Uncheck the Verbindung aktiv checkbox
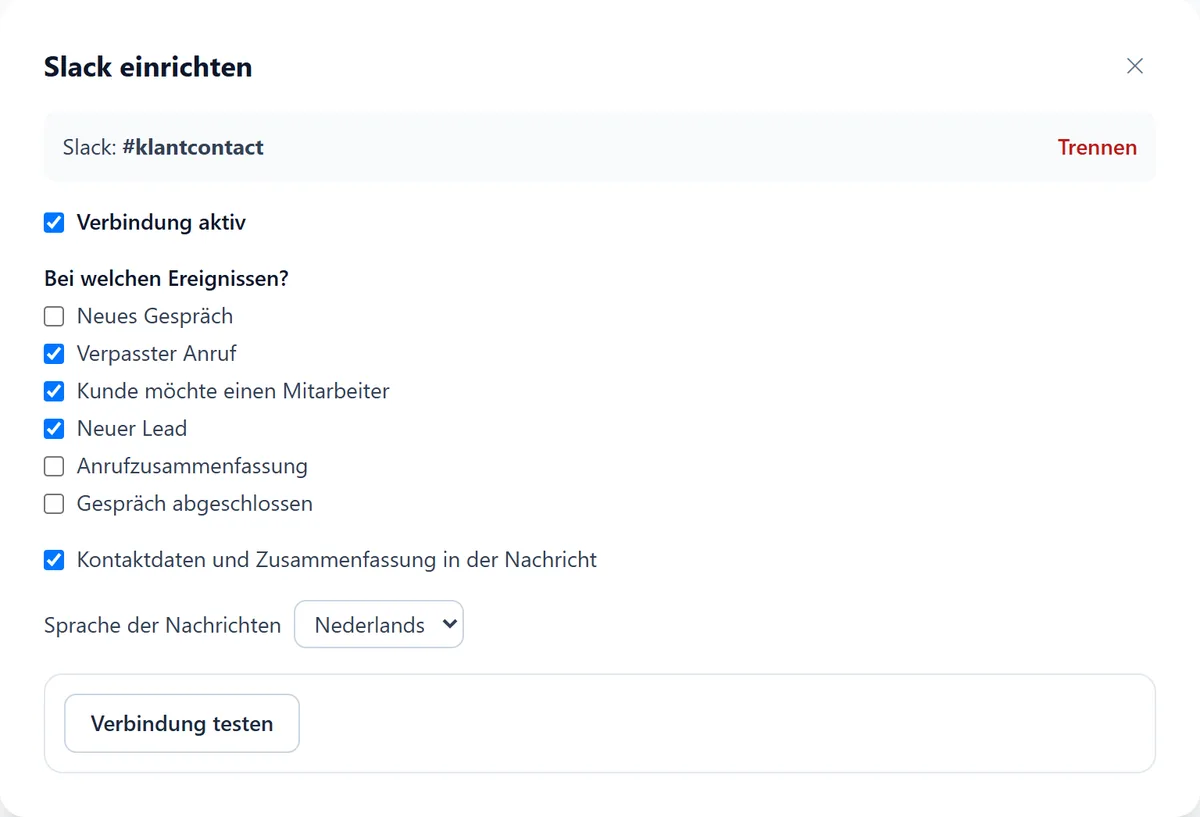1200x817 pixels. click(54, 223)
